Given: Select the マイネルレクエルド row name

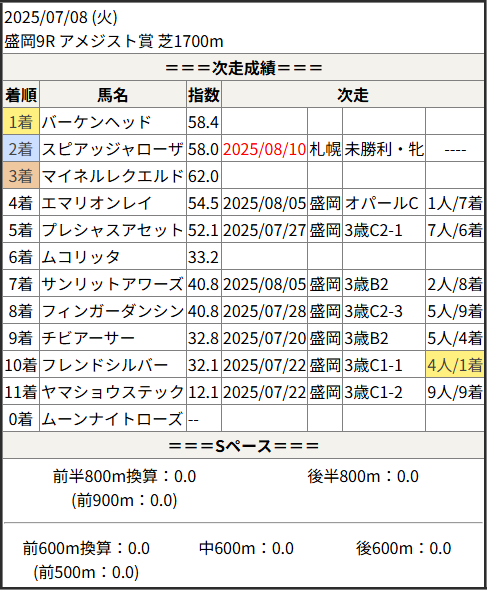Looking at the screenshot, I should [x=113, y=176].
